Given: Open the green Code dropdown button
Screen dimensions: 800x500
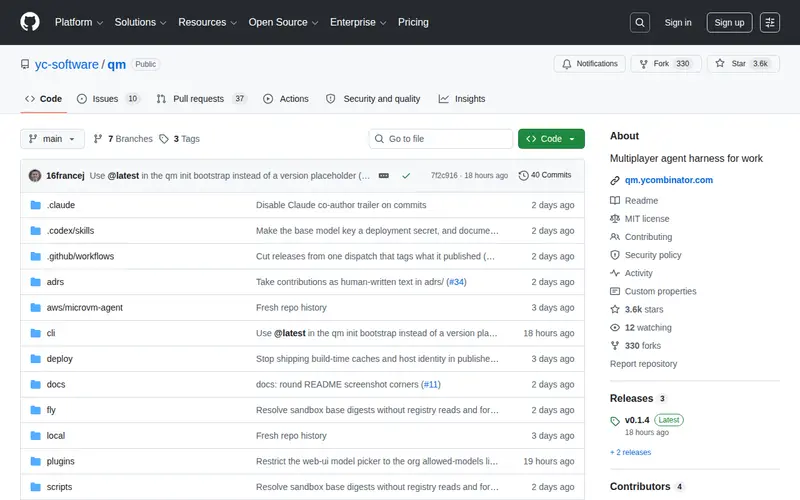Looking at the screenshot, I should pyautogui.click(x=551, y=139).
